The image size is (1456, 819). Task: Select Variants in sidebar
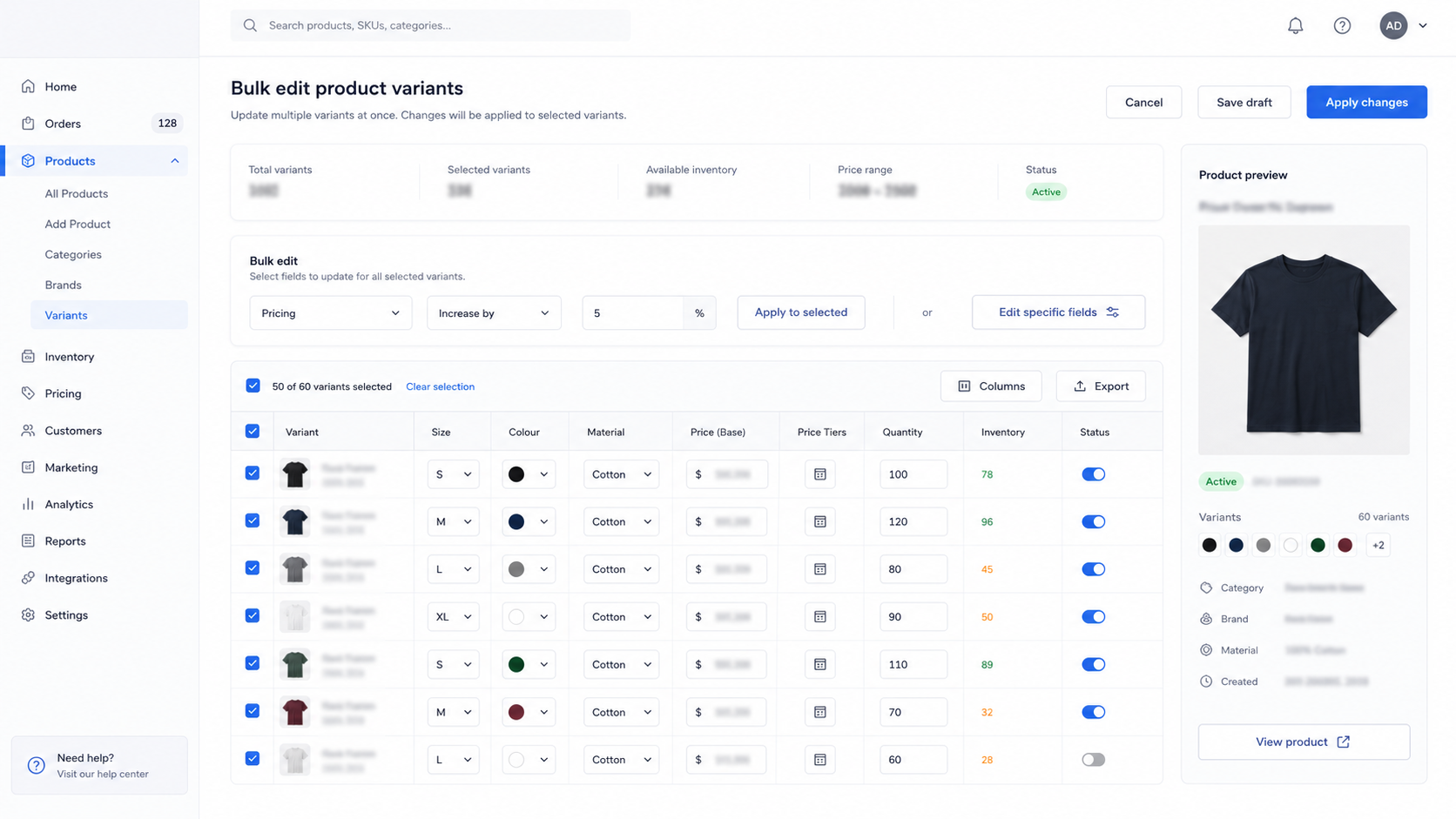click(x=109, y=315)
